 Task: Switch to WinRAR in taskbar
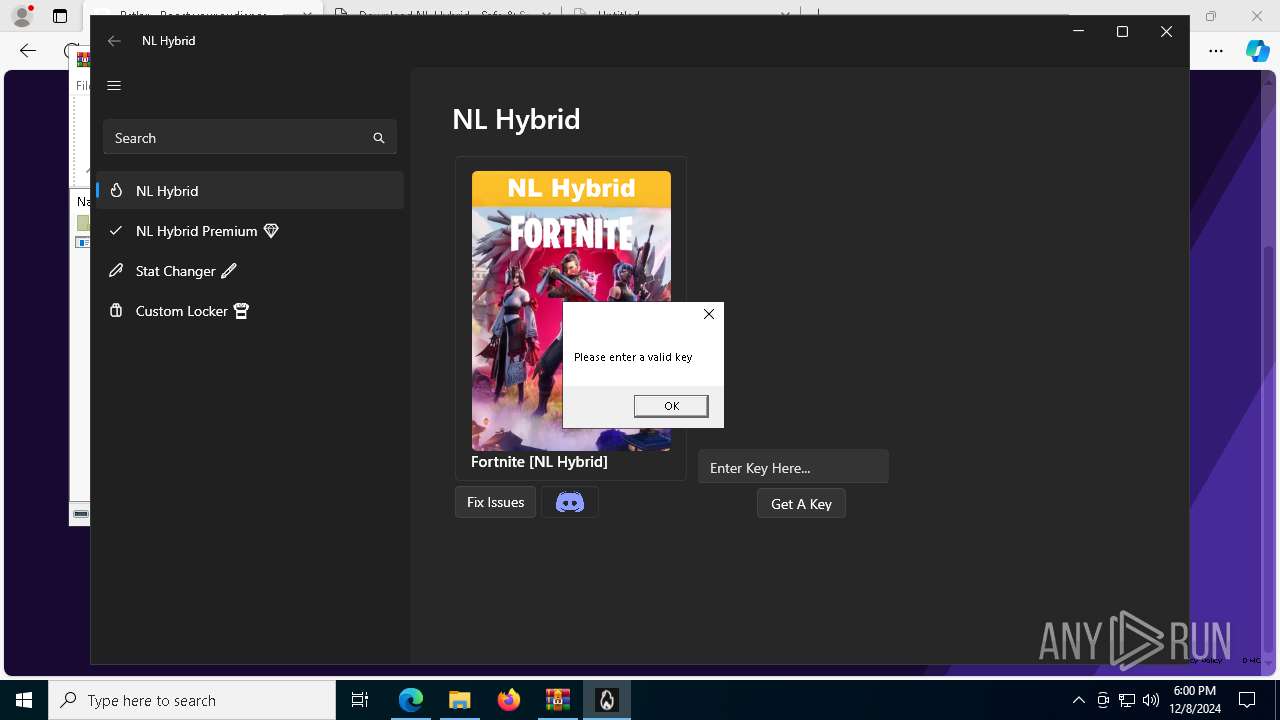(557, 700)
